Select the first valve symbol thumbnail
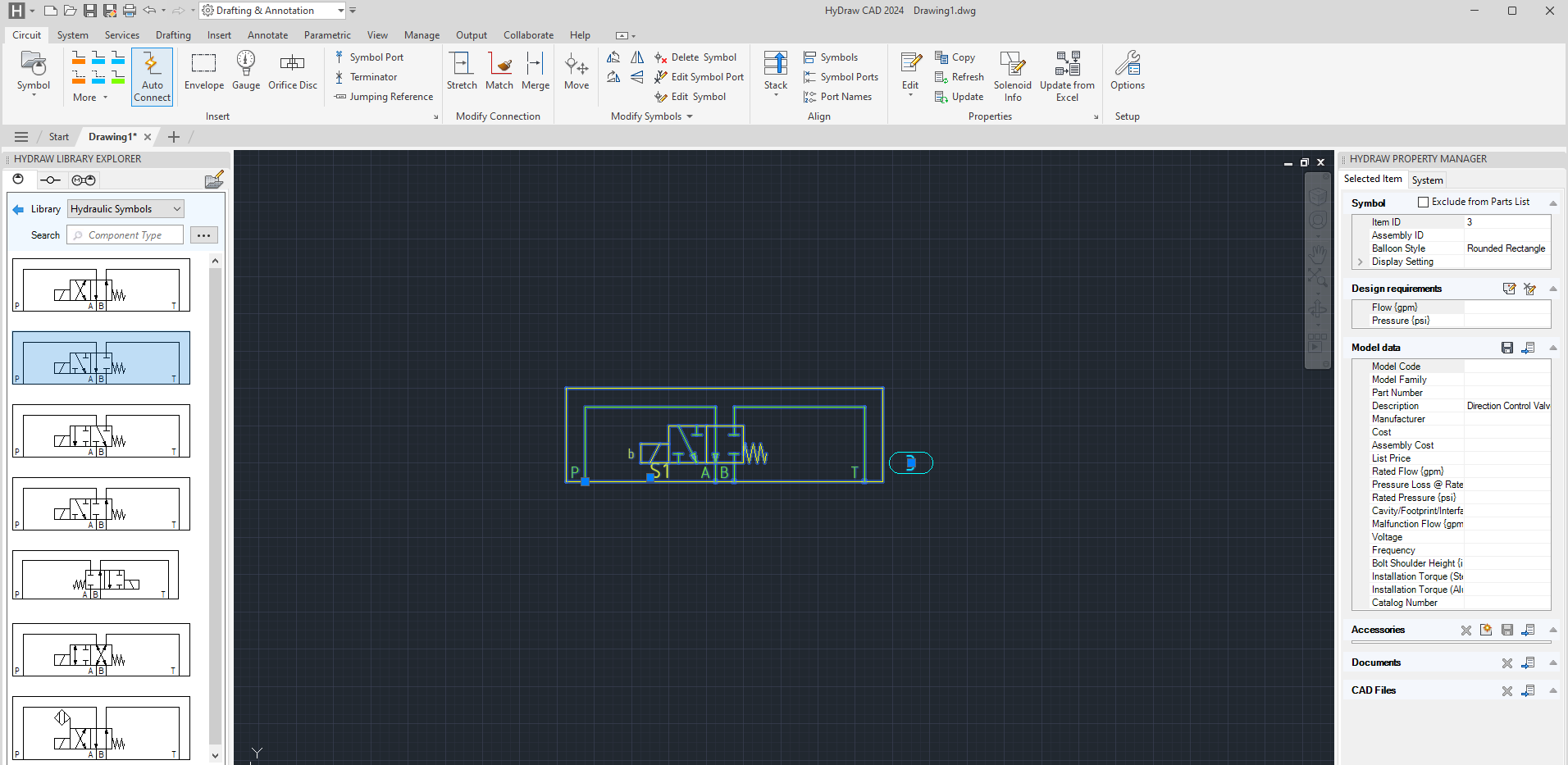 tap(101, 285)
